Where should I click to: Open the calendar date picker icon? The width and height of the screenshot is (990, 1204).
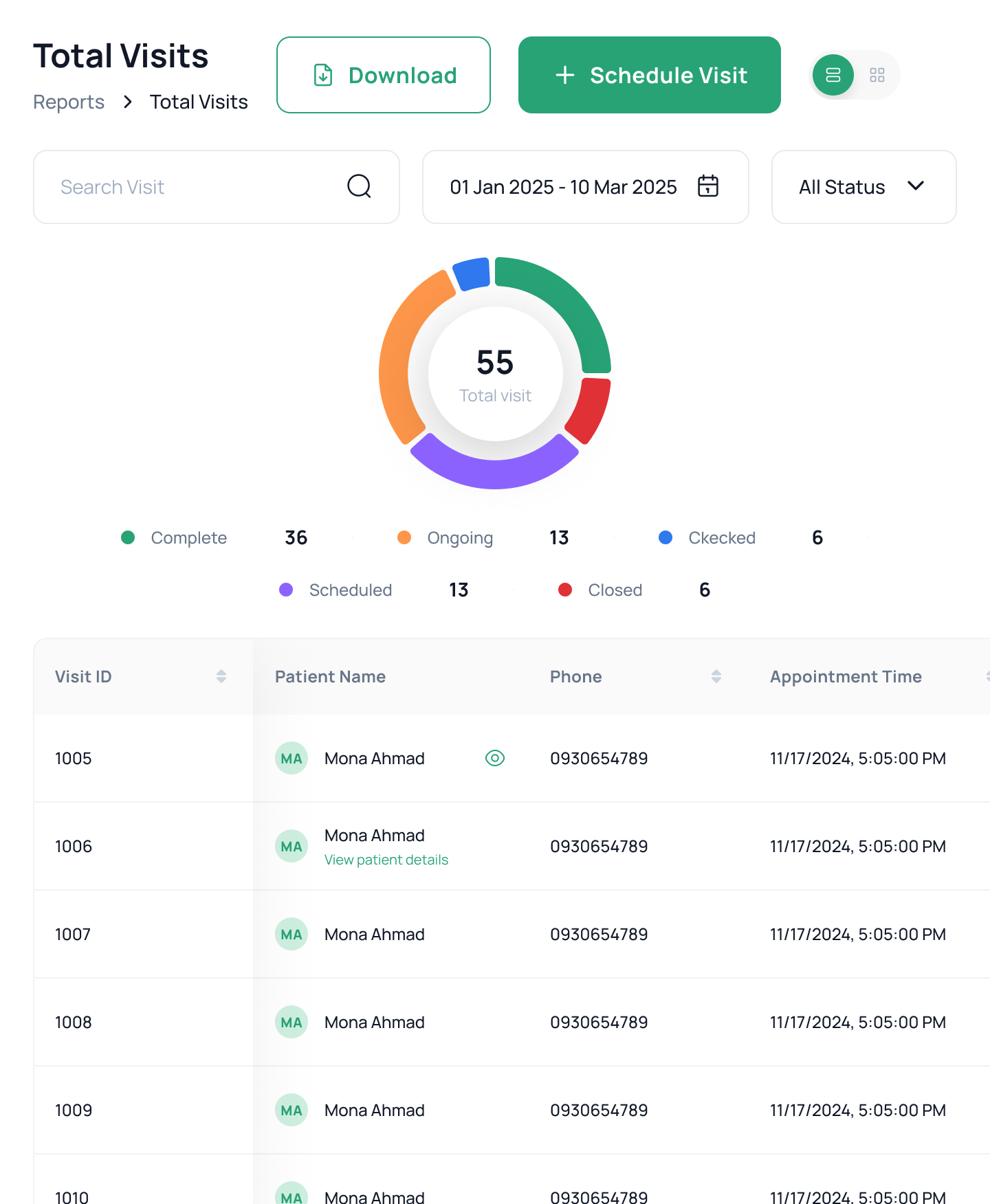[x=707, y=186]
